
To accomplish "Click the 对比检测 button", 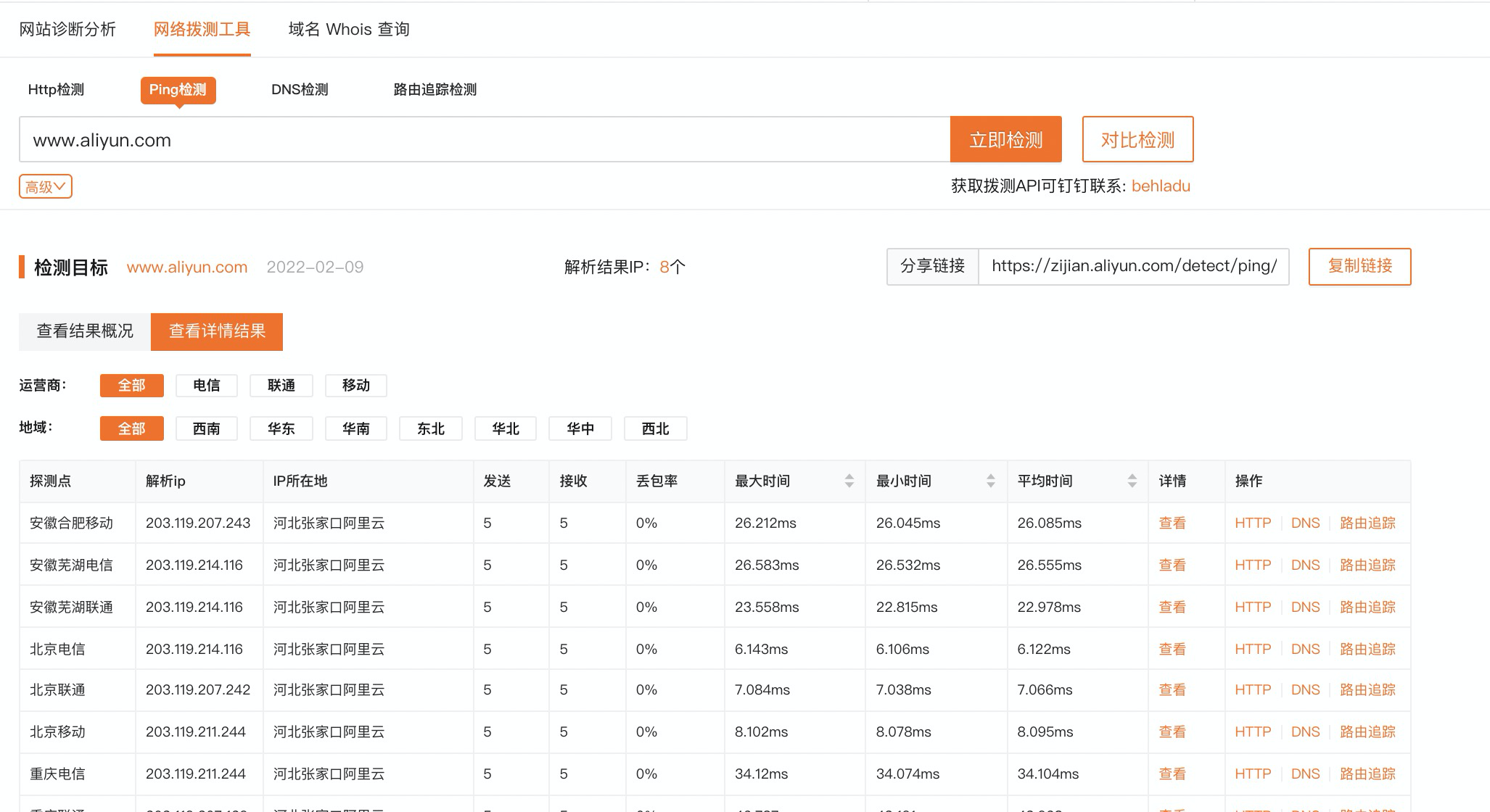I will pos(1137,139).
